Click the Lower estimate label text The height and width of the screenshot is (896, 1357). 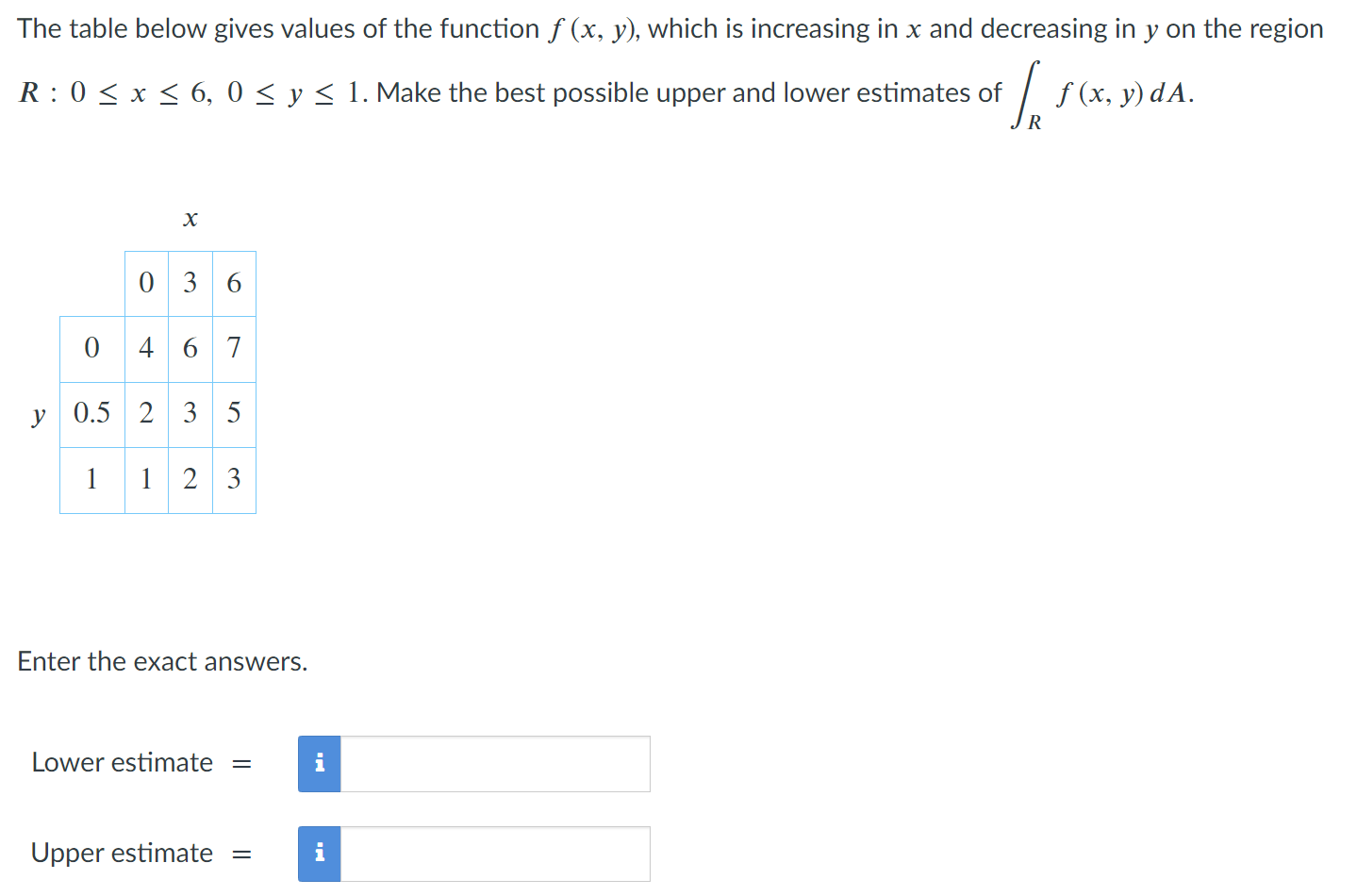click(x=121, y=763)
